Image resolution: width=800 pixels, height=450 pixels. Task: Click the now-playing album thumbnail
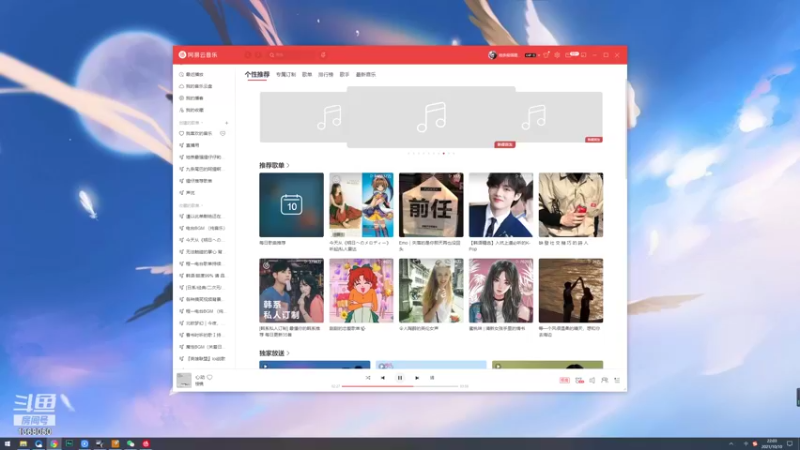pyautogui.click(x=184, y=380)
